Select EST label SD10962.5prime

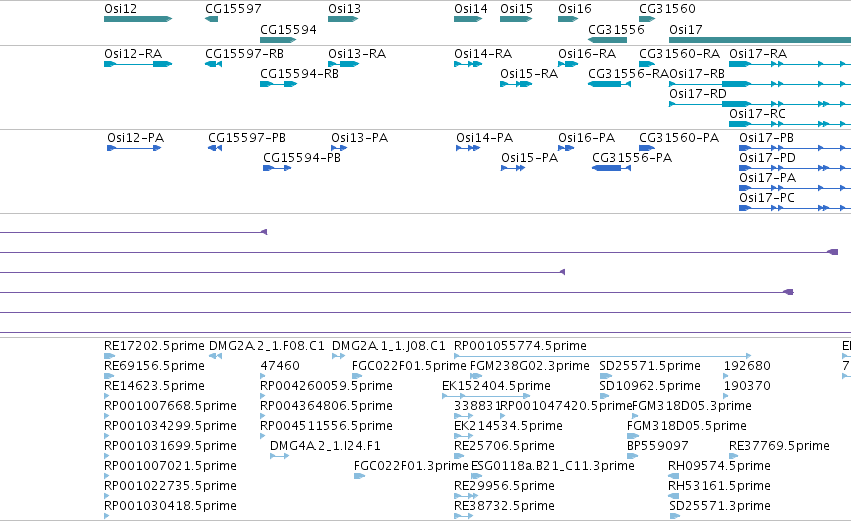click(650, 386)
